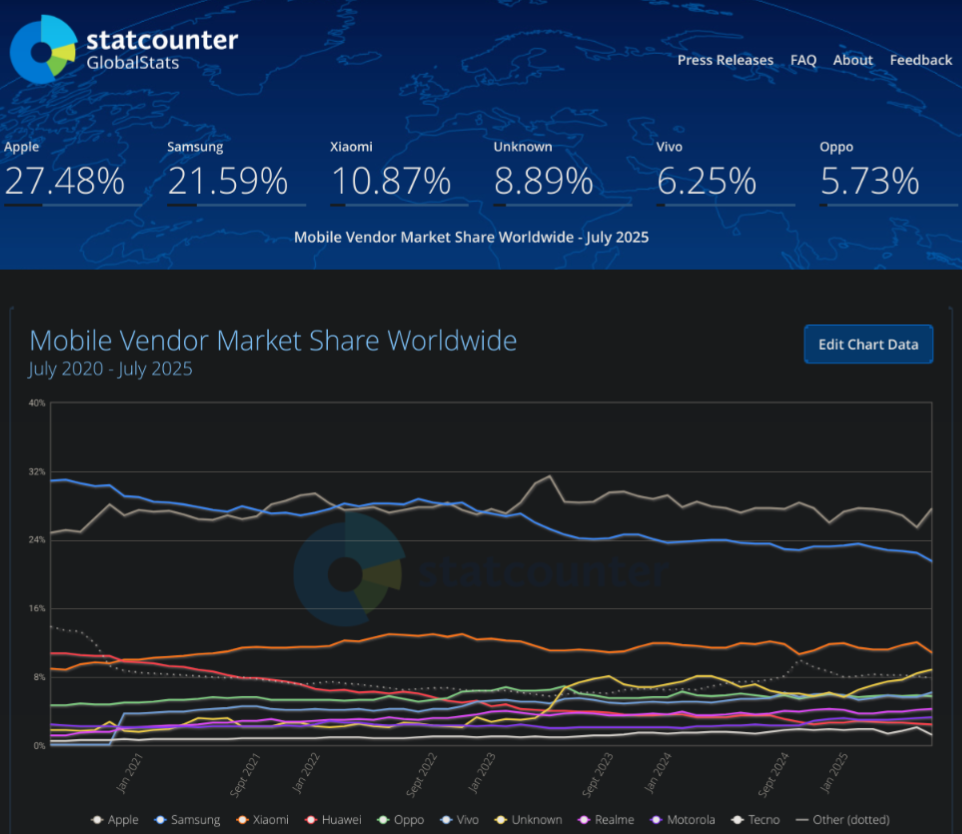Click the Sept 2022 axis label

click(x=421, y=774)
